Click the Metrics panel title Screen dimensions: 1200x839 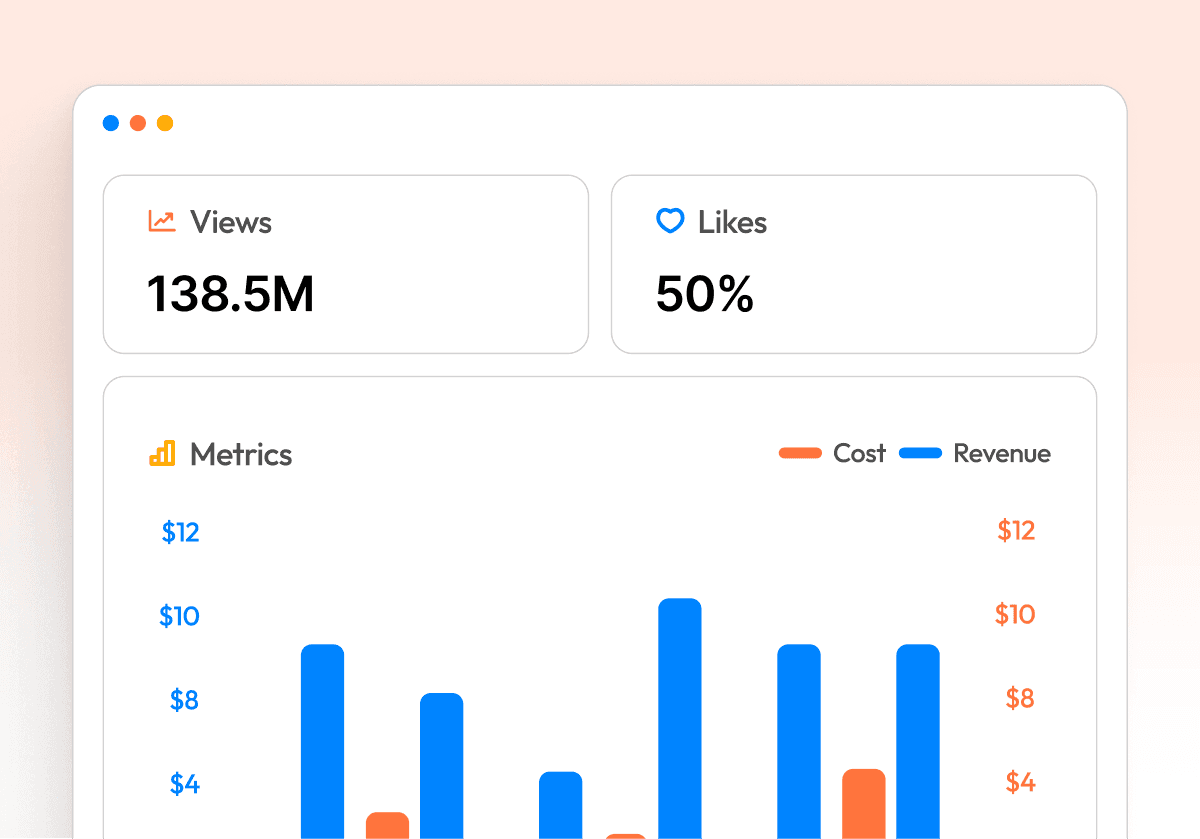click(241, 454)
